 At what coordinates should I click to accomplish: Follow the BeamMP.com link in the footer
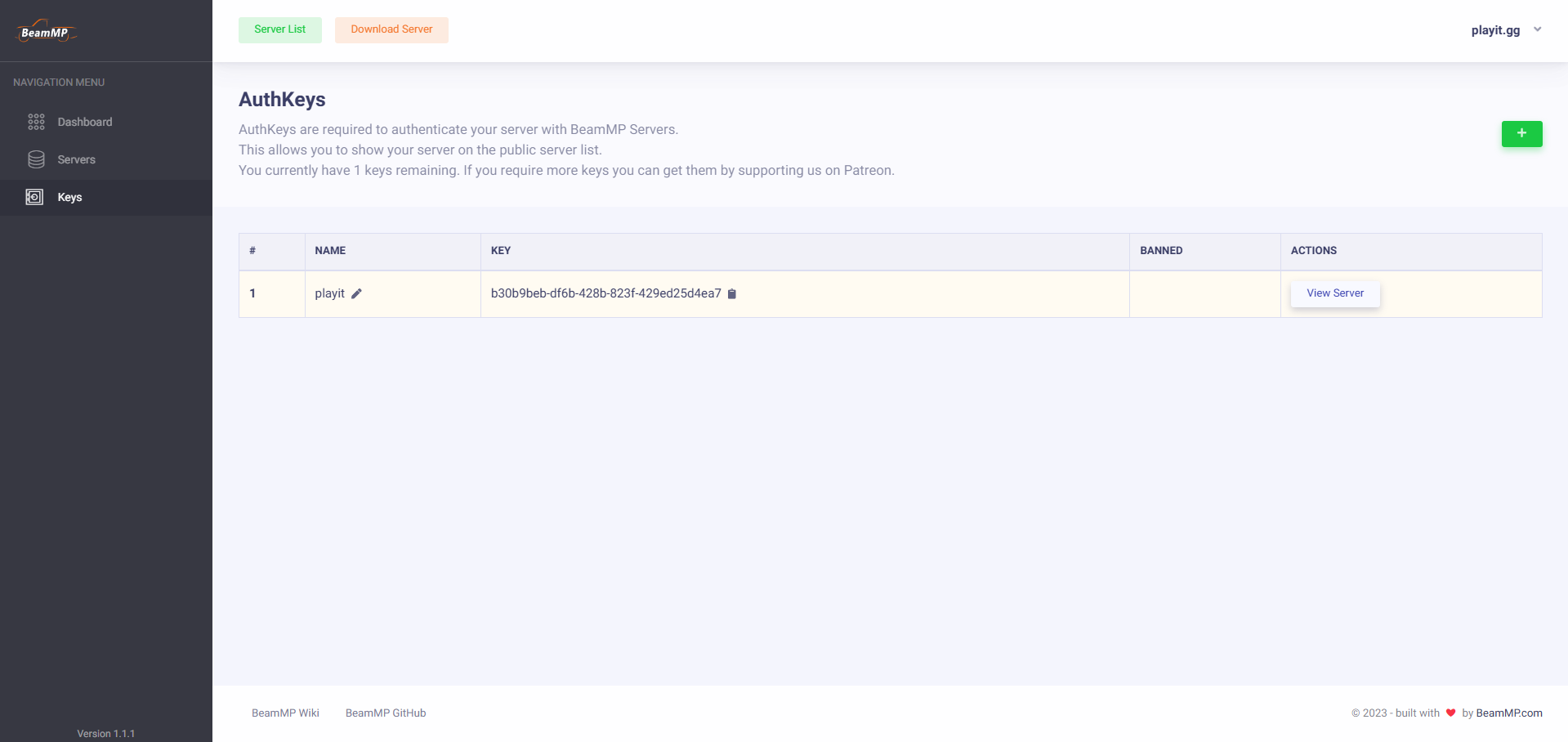click(1508, 713)
